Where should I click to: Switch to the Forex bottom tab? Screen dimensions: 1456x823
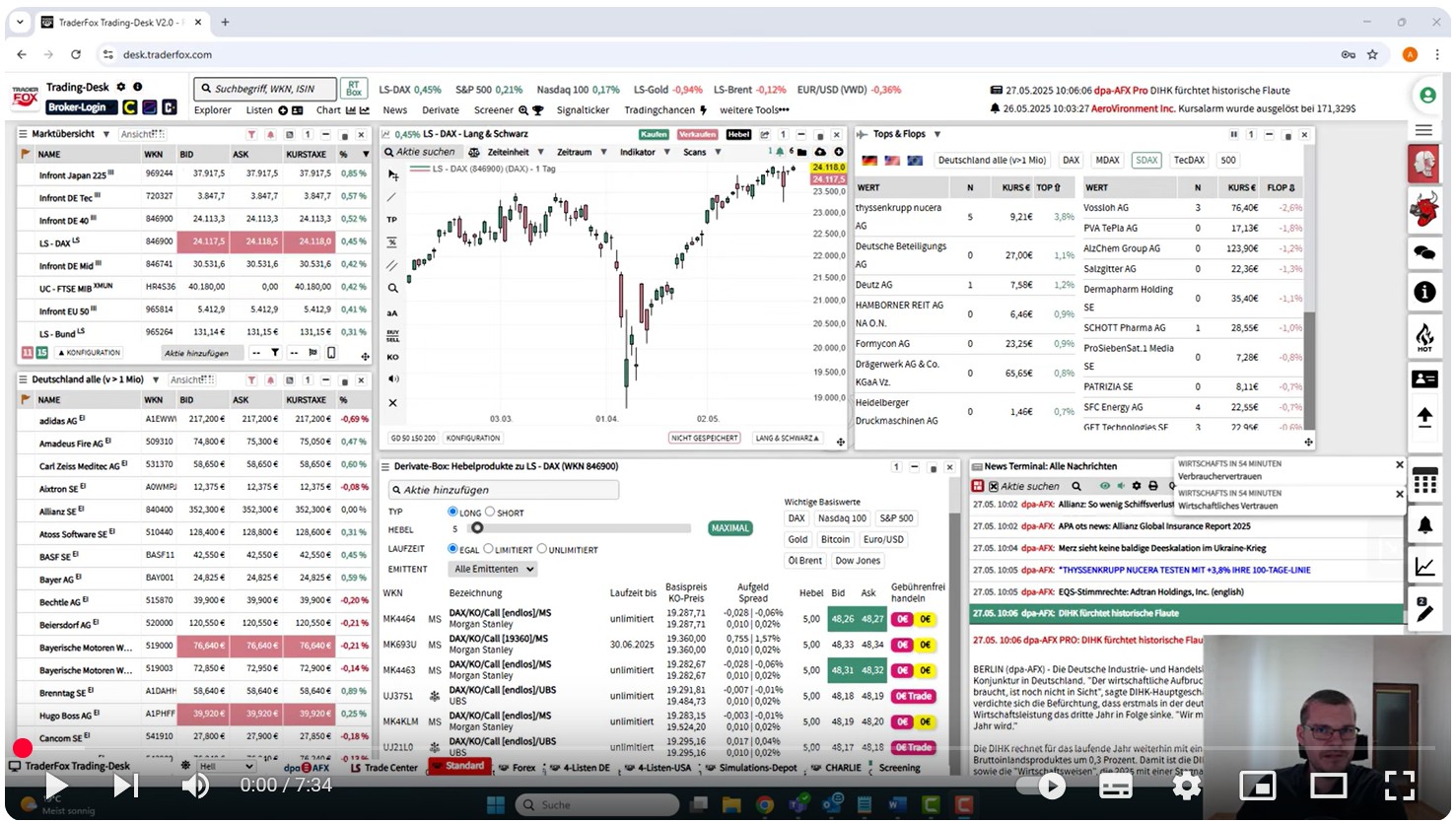point(518,767)
